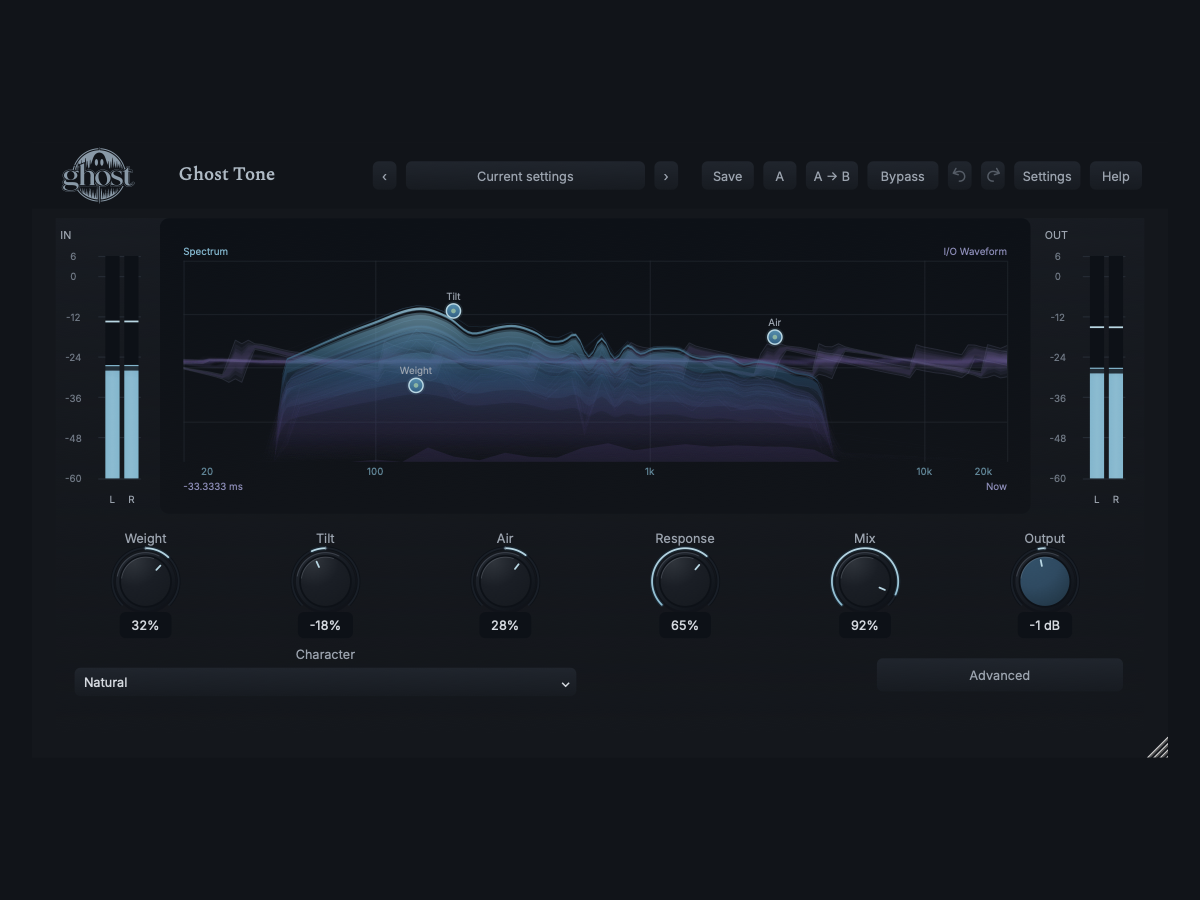Click the Tilt value -18%
This screenshot has width=1200, height=900.
click(x=325, y=625)
